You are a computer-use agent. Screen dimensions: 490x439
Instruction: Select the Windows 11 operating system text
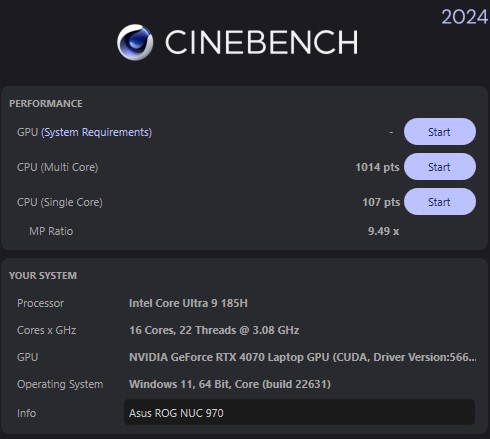[230, 384]
